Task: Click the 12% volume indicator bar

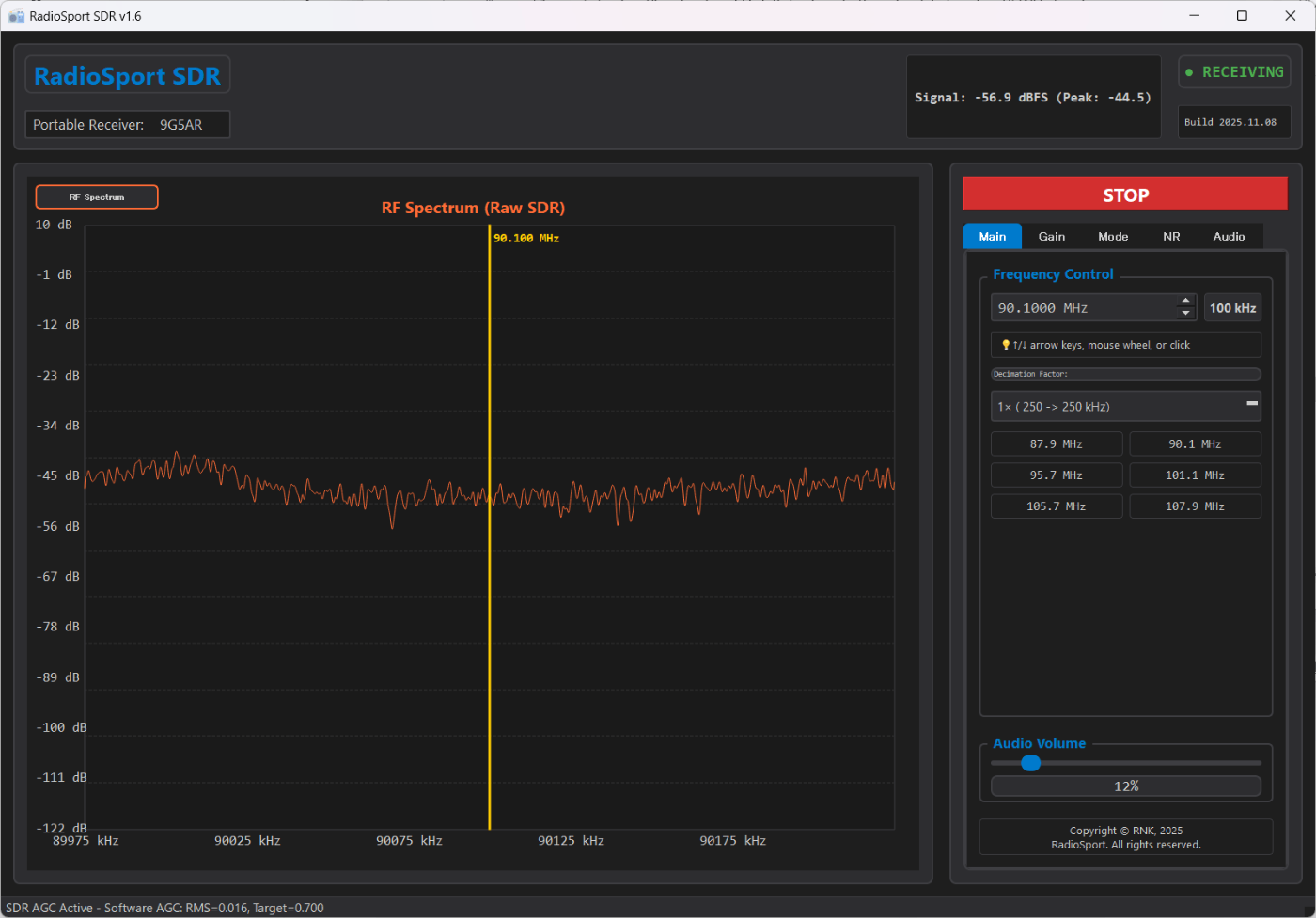Action: (x=1126, y=786)
